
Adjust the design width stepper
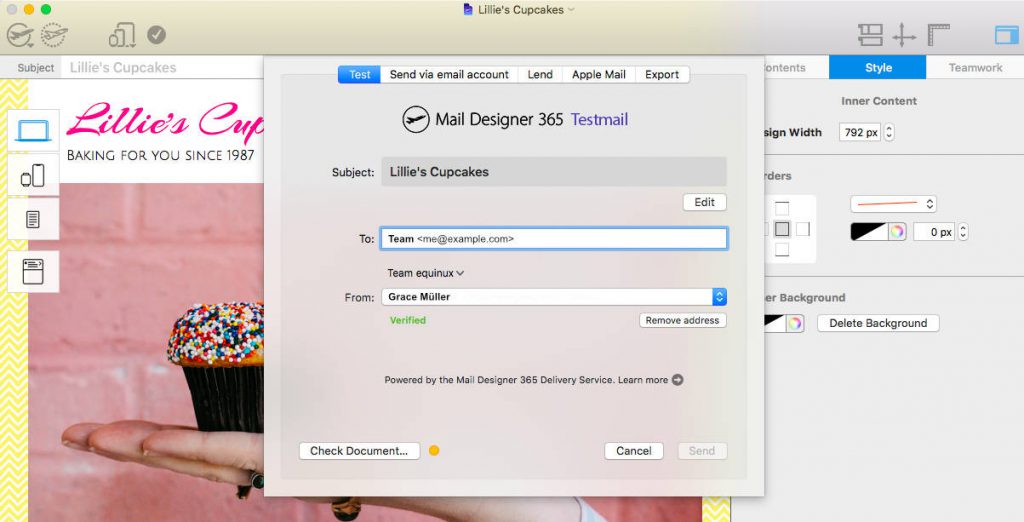point(889,133)
